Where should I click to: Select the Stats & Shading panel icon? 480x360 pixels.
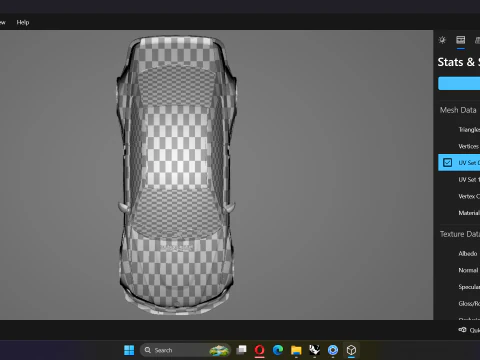461,40
